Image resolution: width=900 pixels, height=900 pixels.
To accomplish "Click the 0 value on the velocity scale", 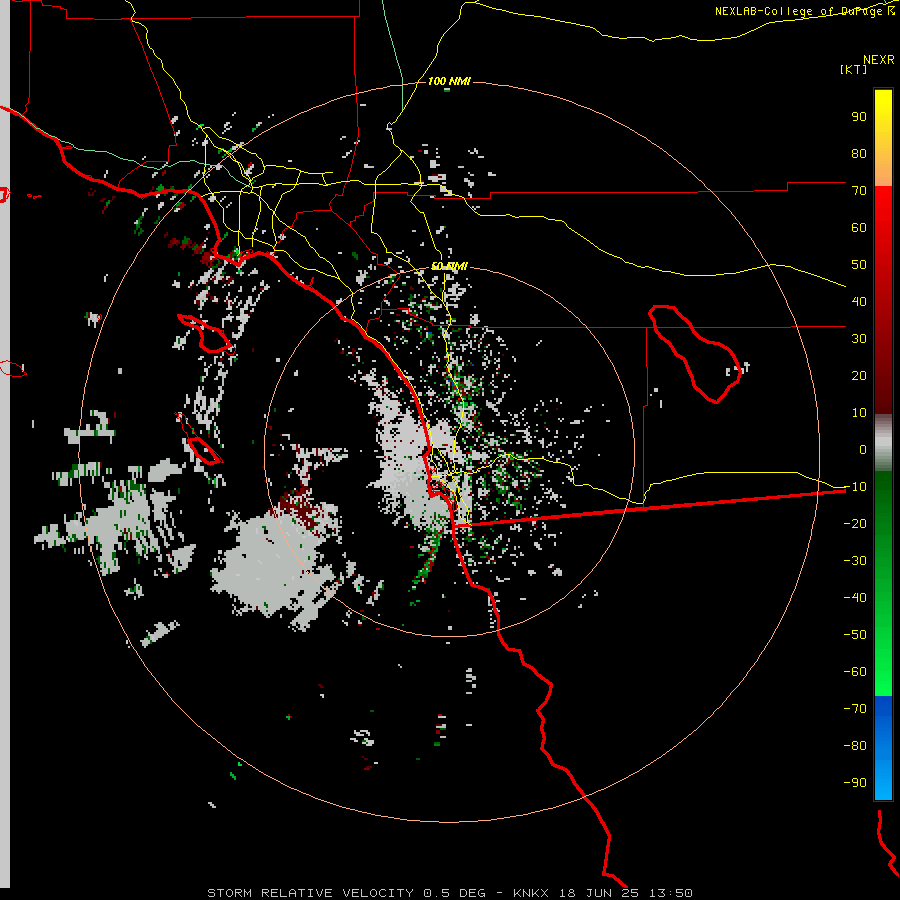I will pos(863,450).
